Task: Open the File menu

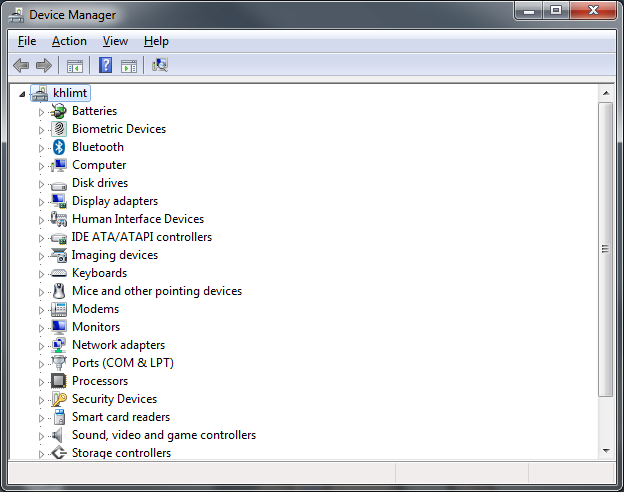Action: pos(27,41)
